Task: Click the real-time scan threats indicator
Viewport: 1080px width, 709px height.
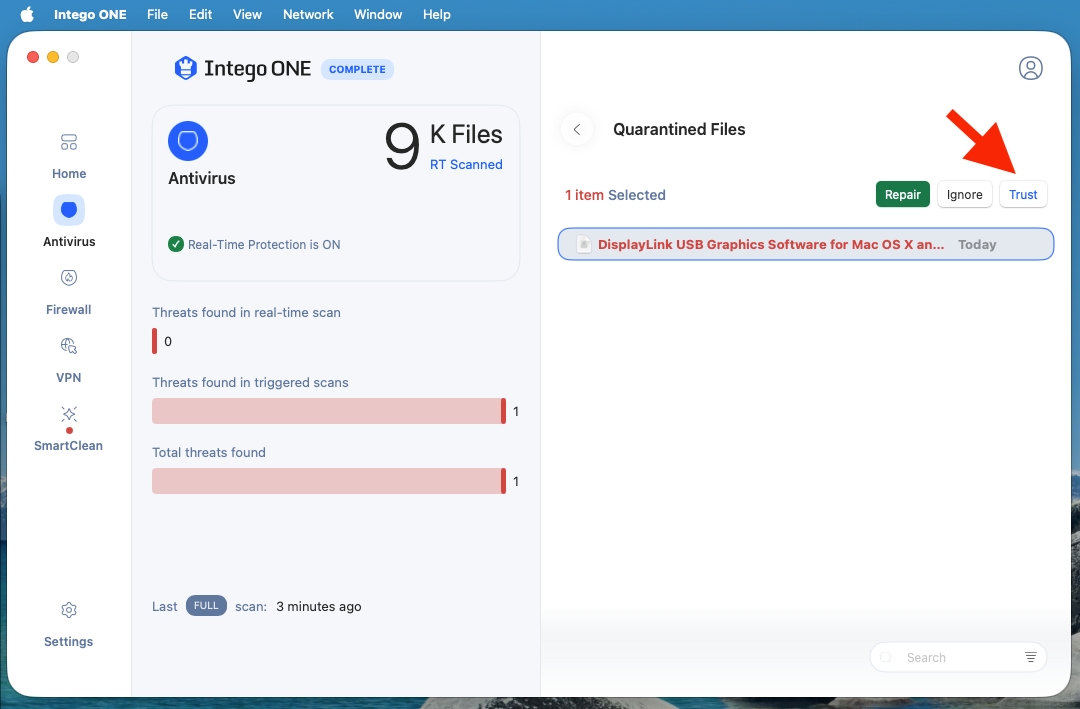Action: click(x=155, y=341)
